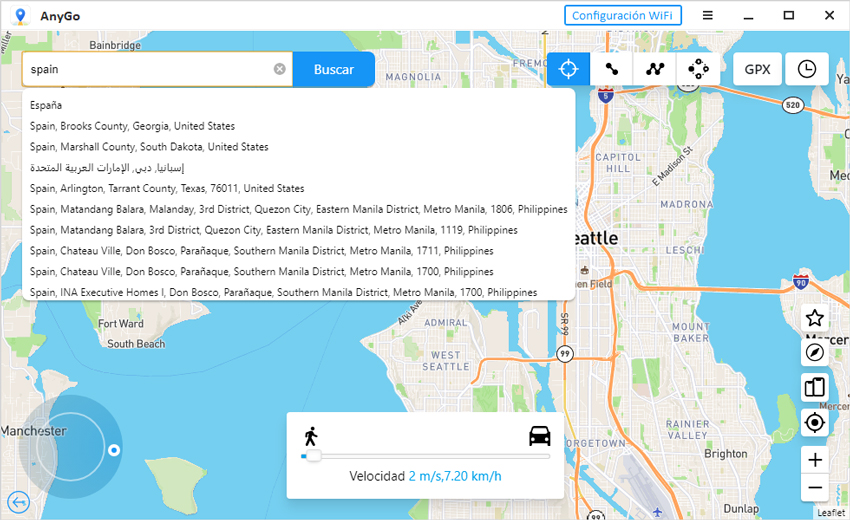Screen dimensions: 850x520
Task: Open the history clock icon
Action: [x=806, y=69]
